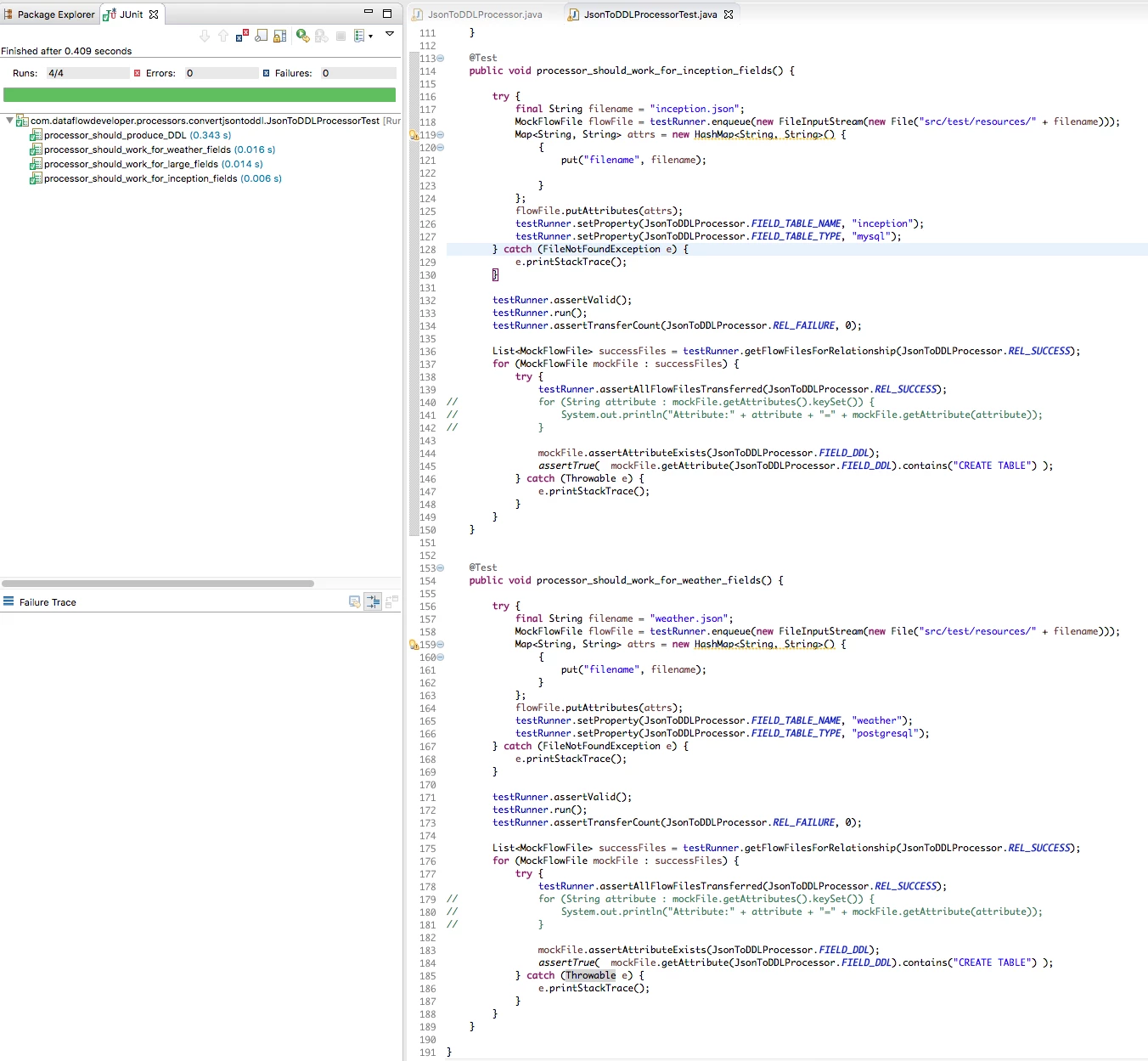Click the Stop JUnit Test Run icon
1148x1061 pixels.
[x=340, y=36]
